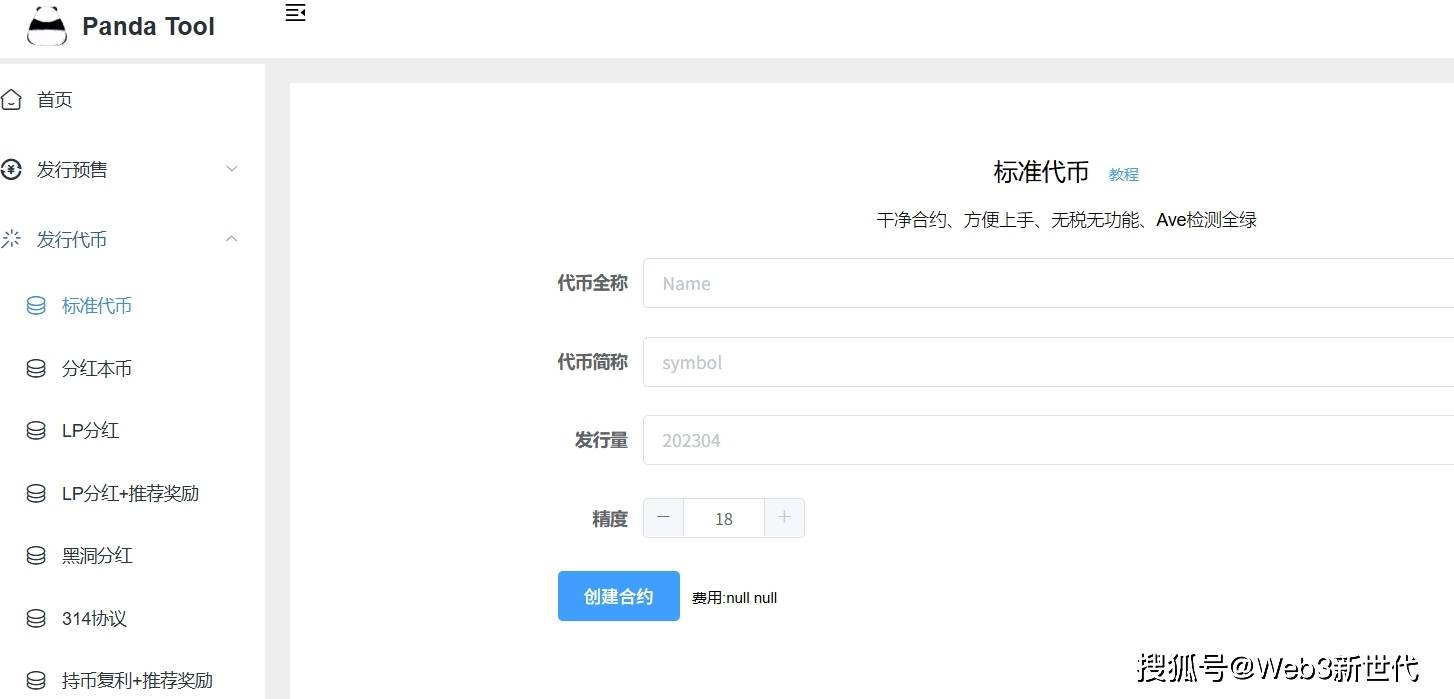Click the coin stack icon beside LP分红
The height and width of the screenshot is (699, 1454).
36,431
